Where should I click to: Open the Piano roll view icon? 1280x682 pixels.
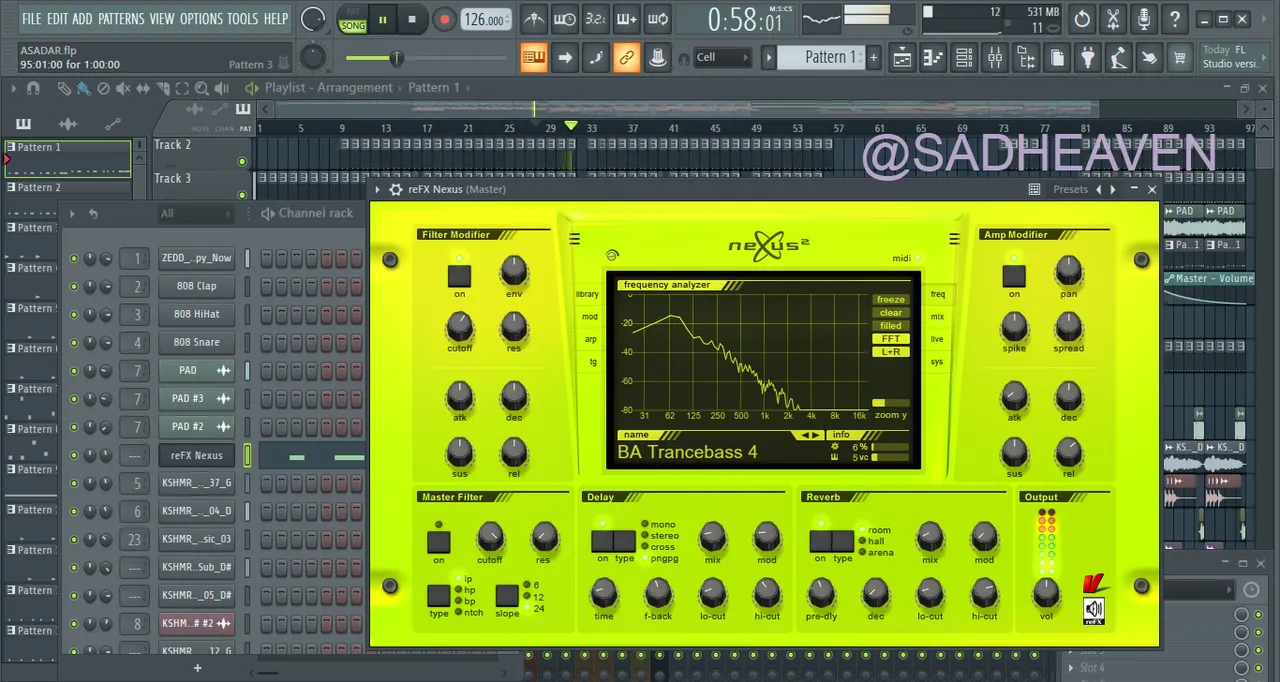pos(933,57)
